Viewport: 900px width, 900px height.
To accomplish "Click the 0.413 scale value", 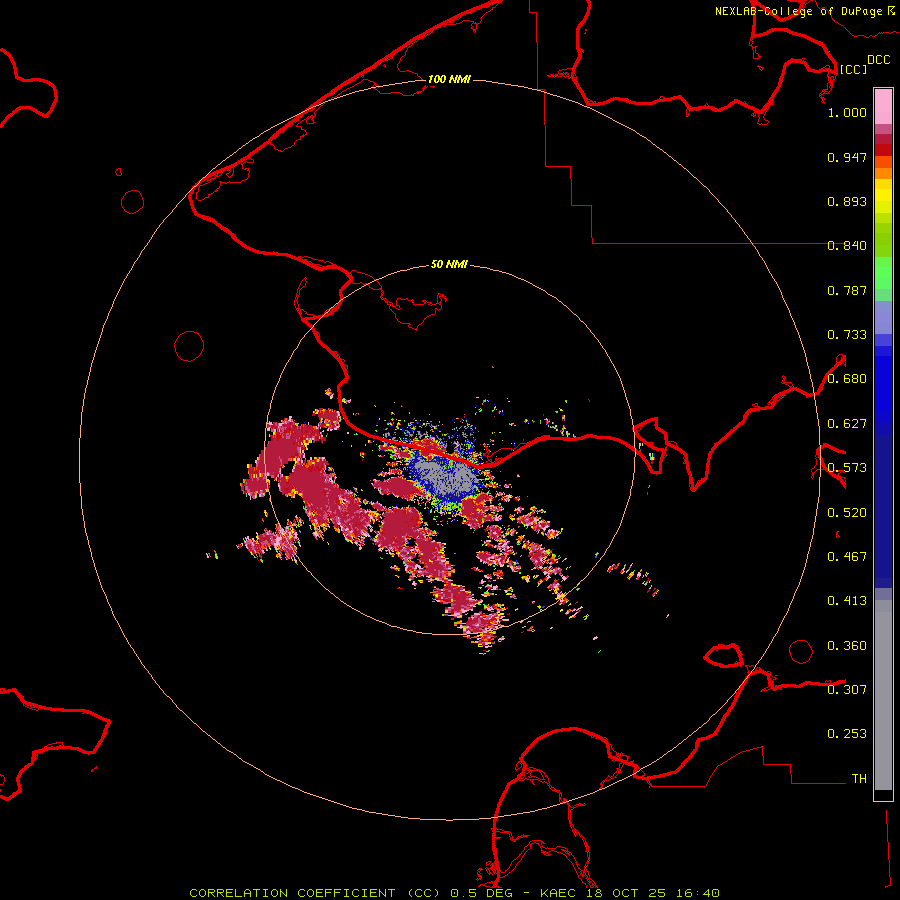I will [847, 601].
